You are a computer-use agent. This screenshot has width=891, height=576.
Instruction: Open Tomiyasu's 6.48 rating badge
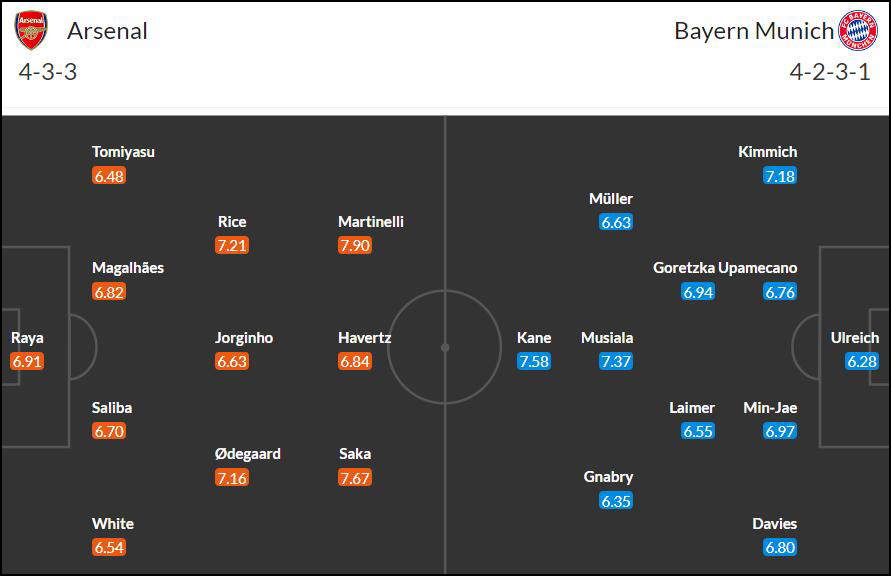point(109,176)
